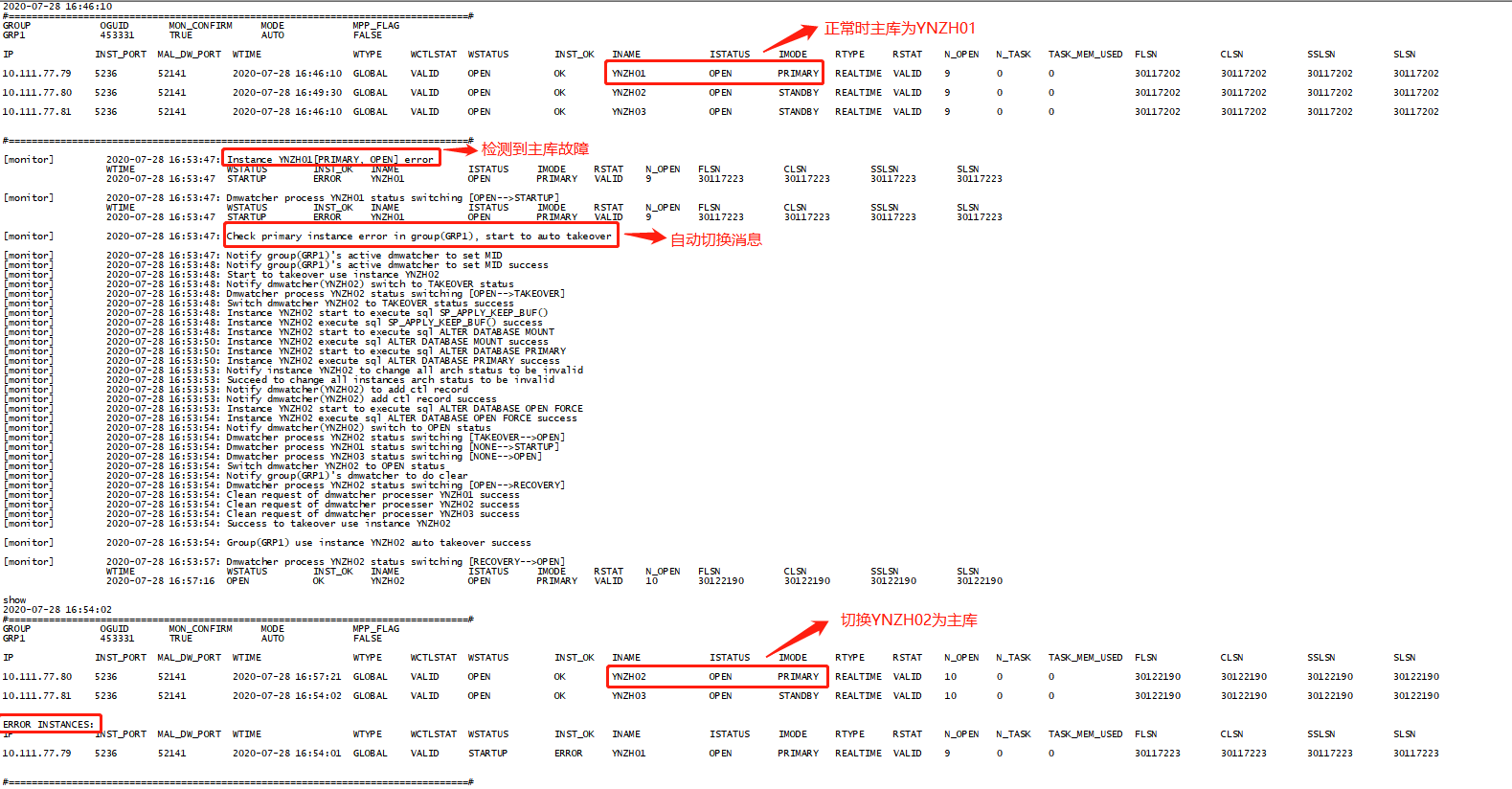
Task: Click the 'show' command text
Action: [x=14, y=600]
